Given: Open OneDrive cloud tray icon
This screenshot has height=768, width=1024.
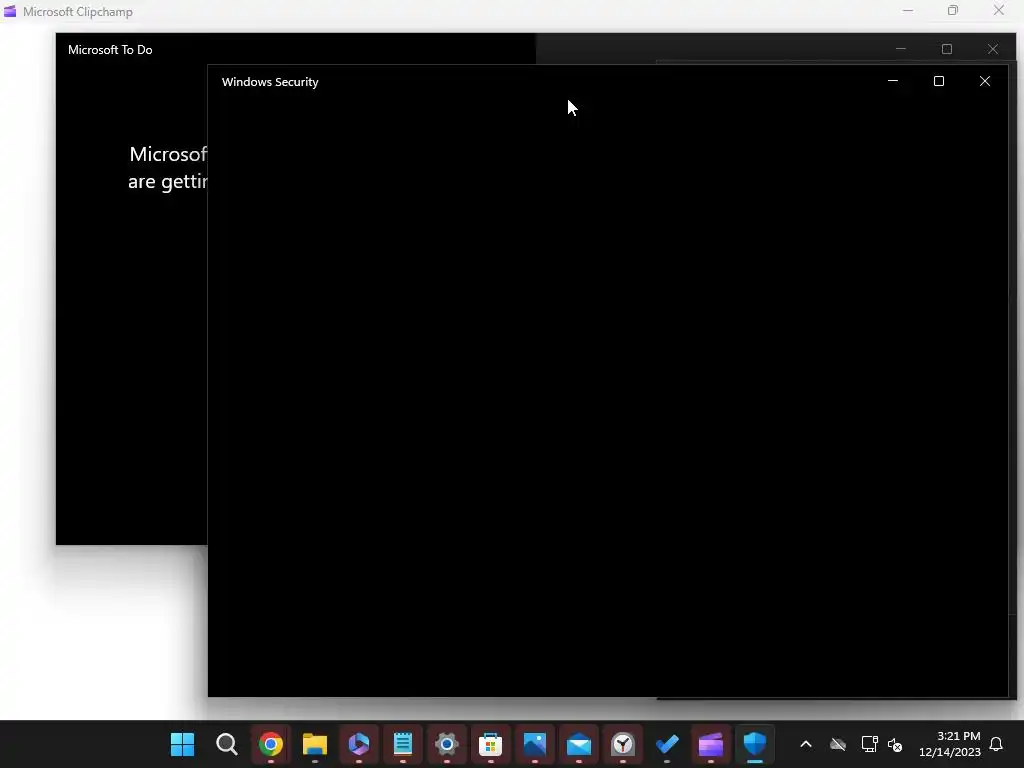Looking at the screenshot, I should point(838,744).
